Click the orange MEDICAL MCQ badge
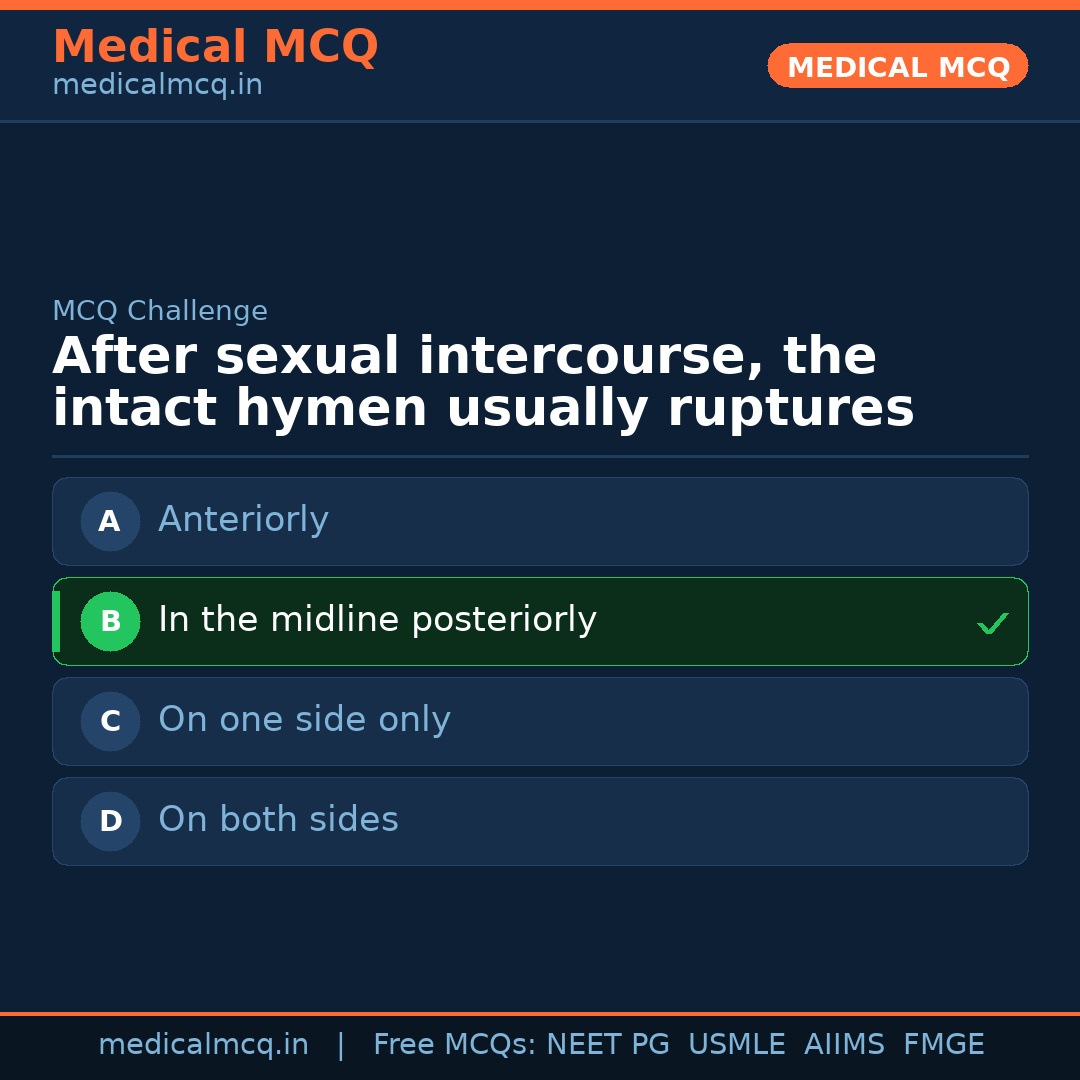Viewport: 1080px width, 1080px height. [x=897, y=66]
